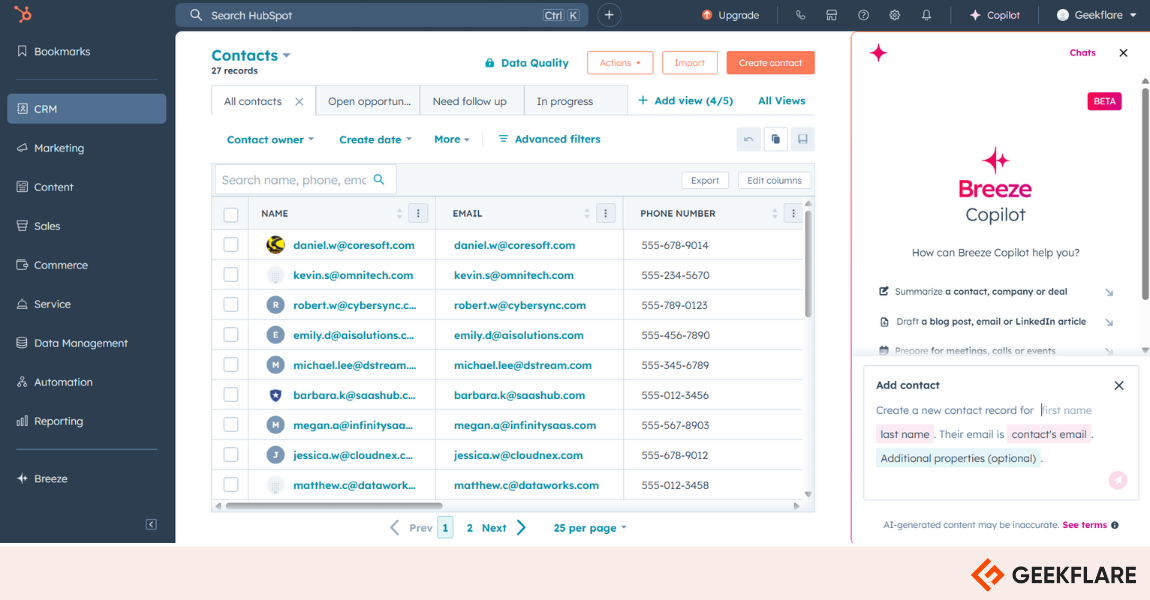The image size is (1150, 600).
Task: Click the Export button
Action: click(705, 180)
